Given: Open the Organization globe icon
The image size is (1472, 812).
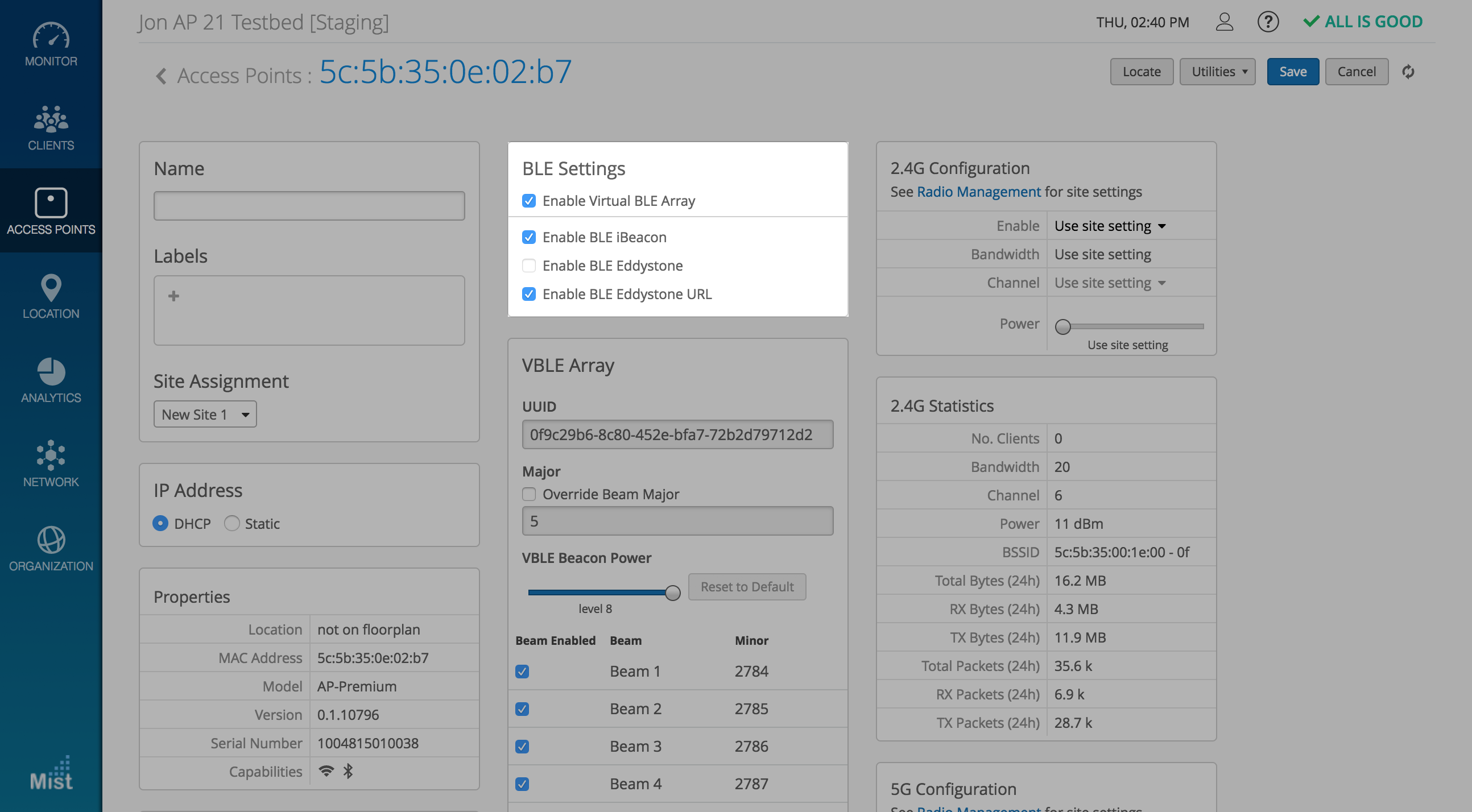Looking at the screenshot, I should [51, 540].
